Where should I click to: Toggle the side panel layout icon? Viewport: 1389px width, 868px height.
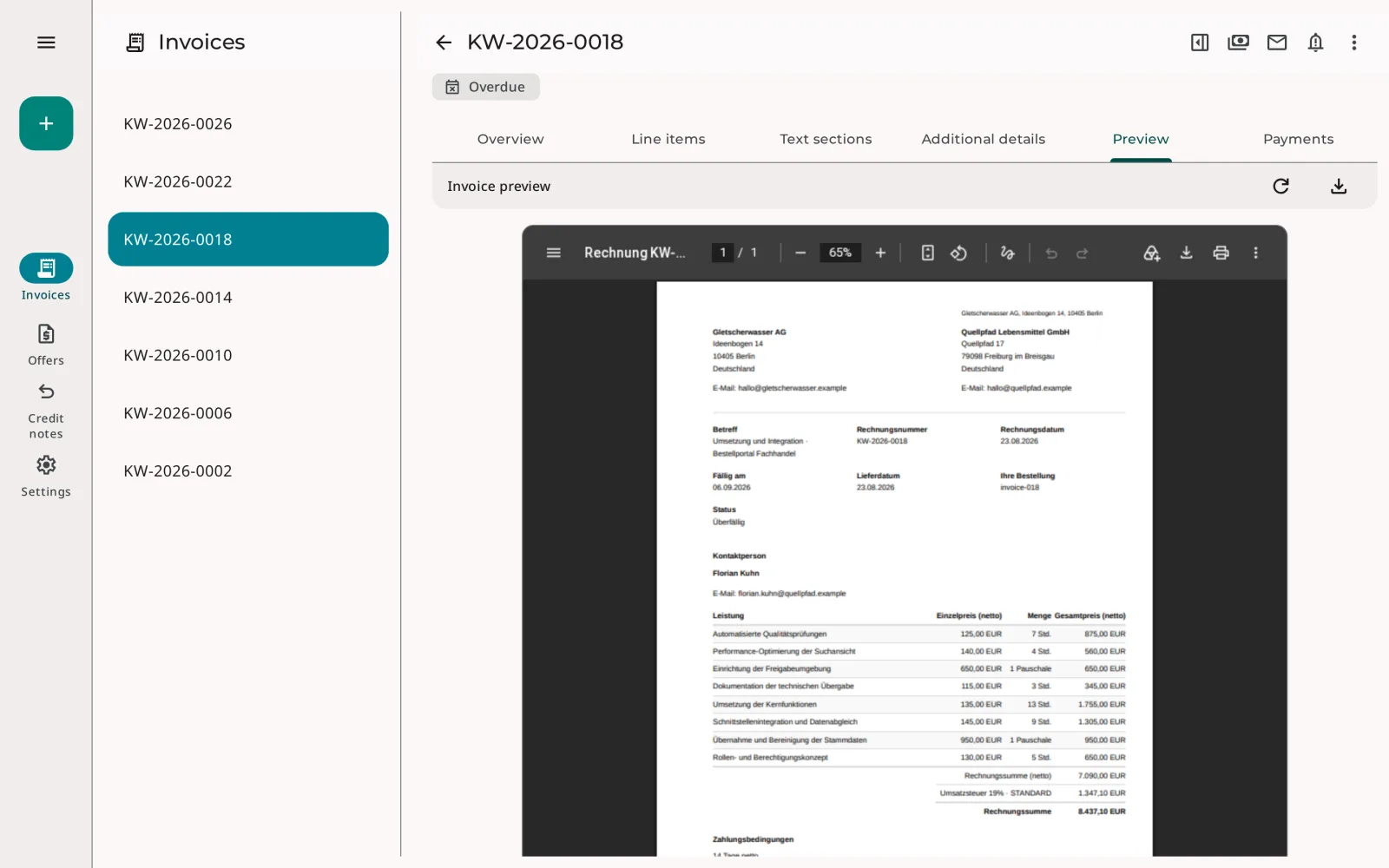click(x=1200, y=43)
